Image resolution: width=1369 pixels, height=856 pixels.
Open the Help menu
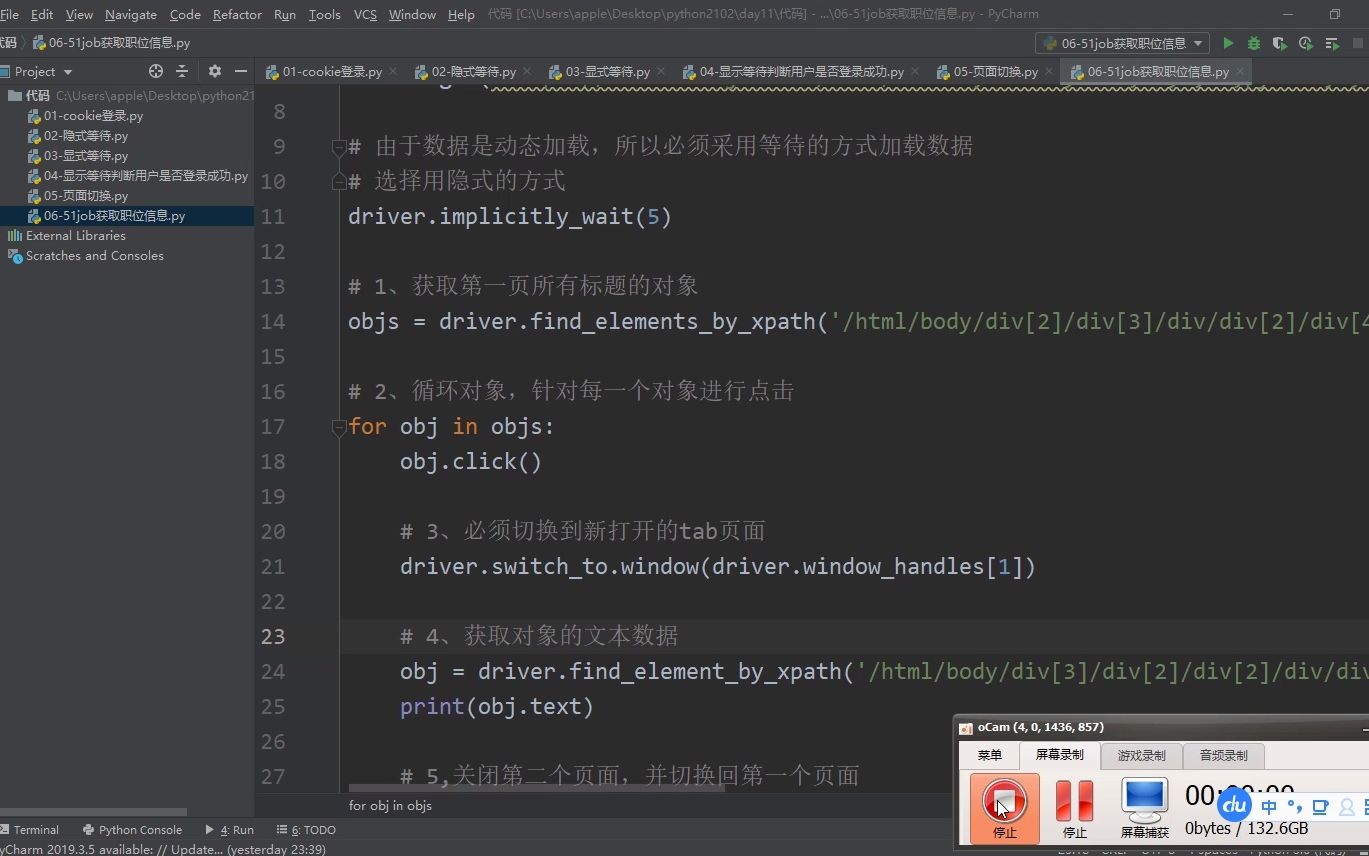tap(461, 14)
